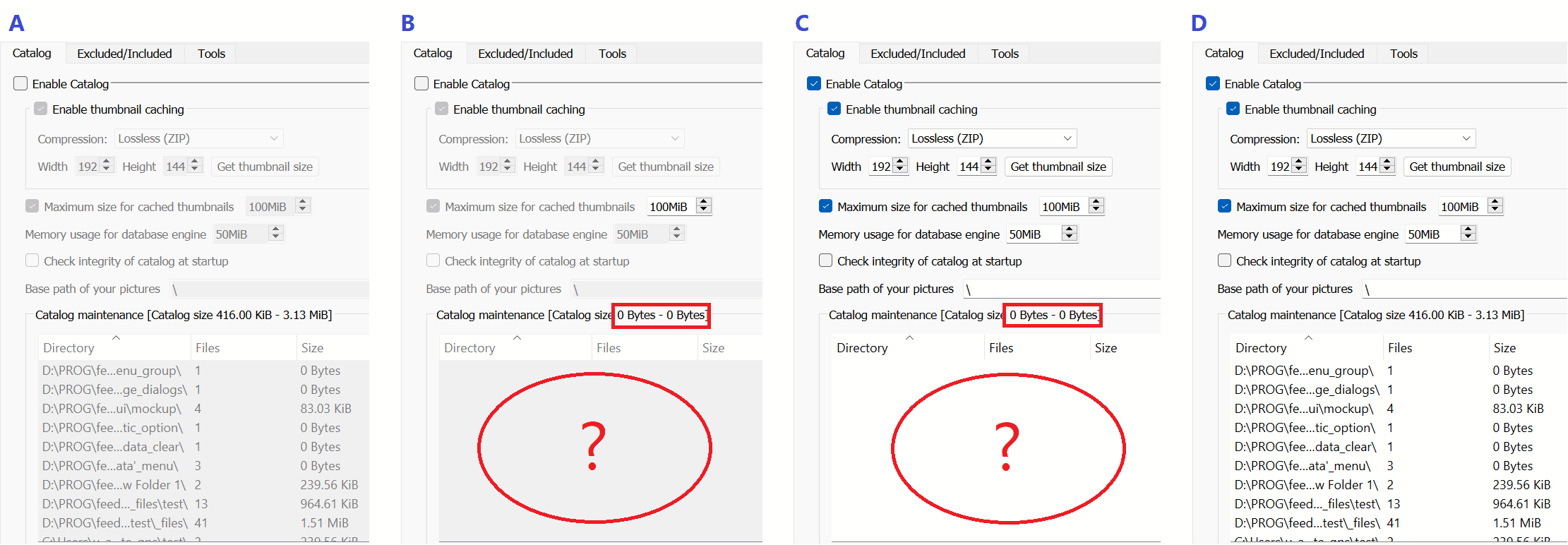This screenshot has height=545, width=1568.
Task: Click Height spinner arrows in panel D
Action: [1387, 166]
